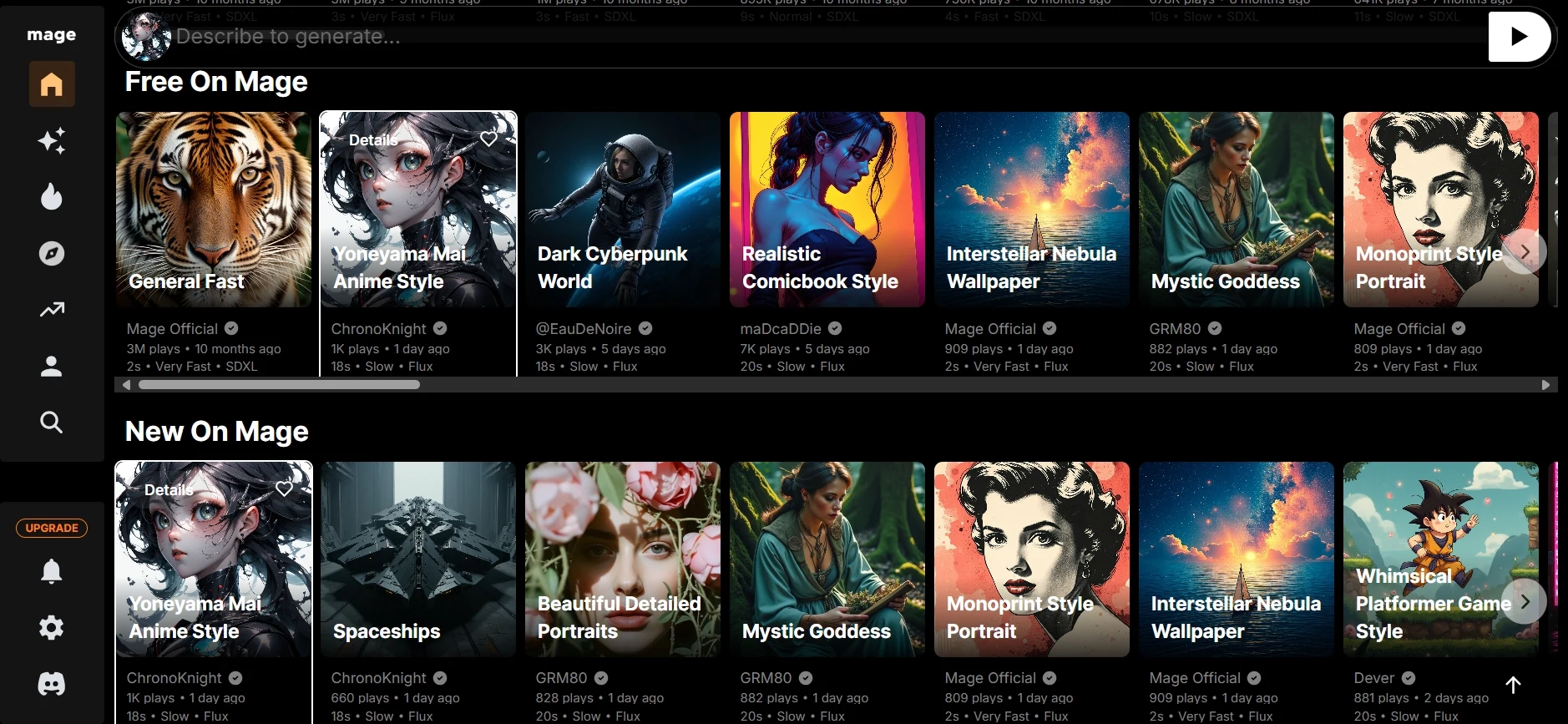
Task: Click Details on Free On Mage Yoneyama card
Action: [x=373, y=140]
